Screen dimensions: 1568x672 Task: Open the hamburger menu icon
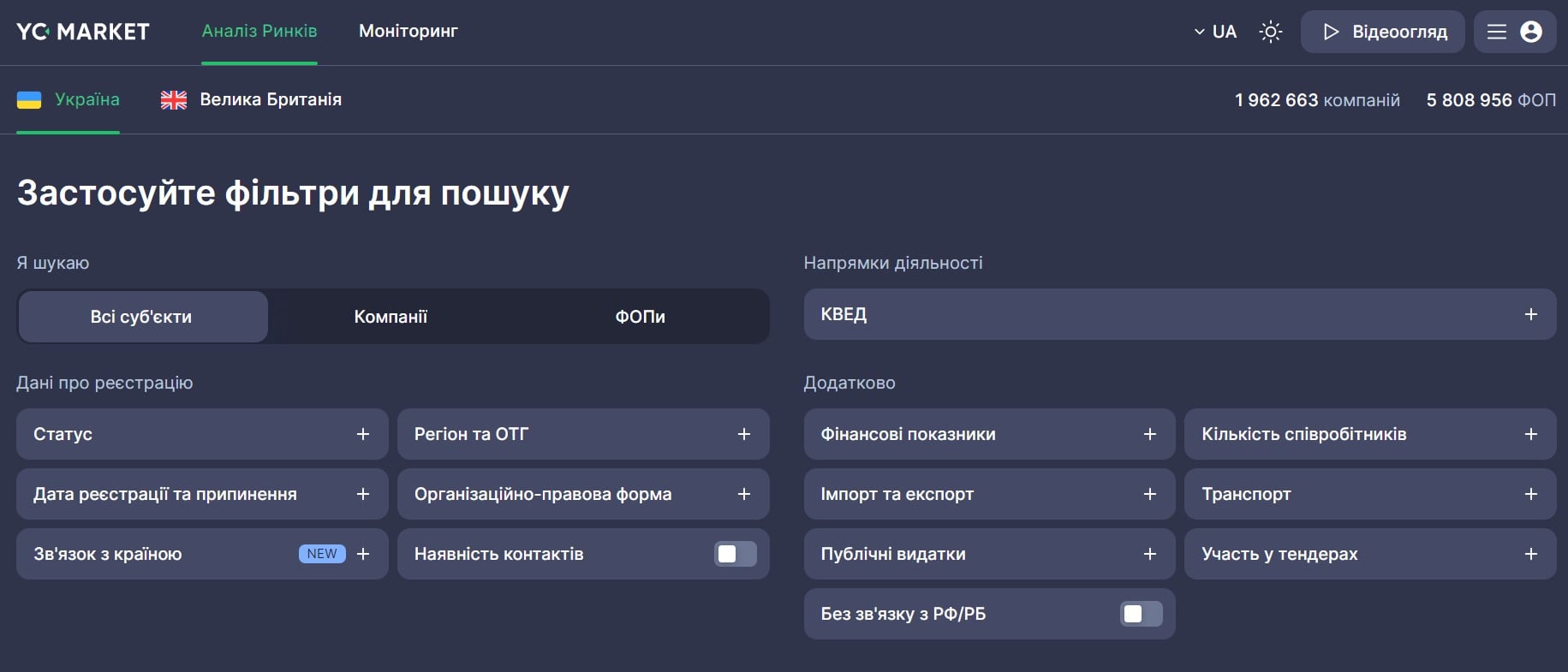[1496, 32]
